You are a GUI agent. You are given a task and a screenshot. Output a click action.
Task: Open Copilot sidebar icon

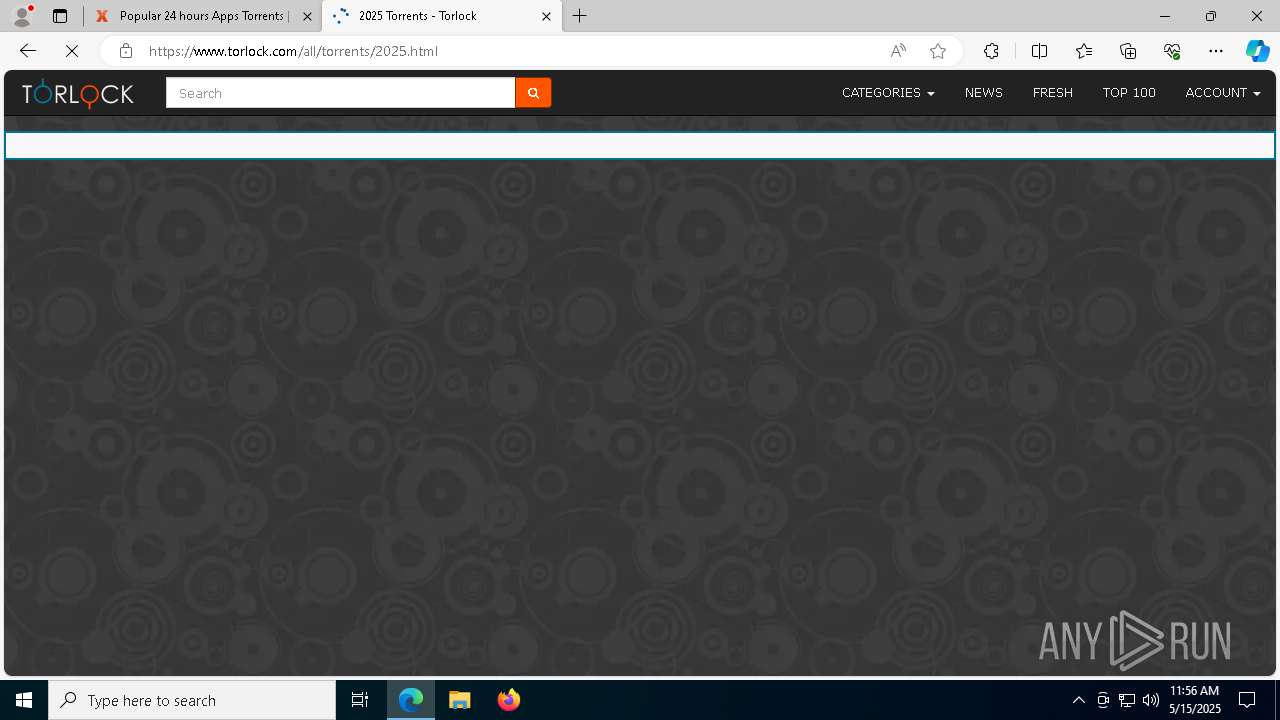point(1257,51)
